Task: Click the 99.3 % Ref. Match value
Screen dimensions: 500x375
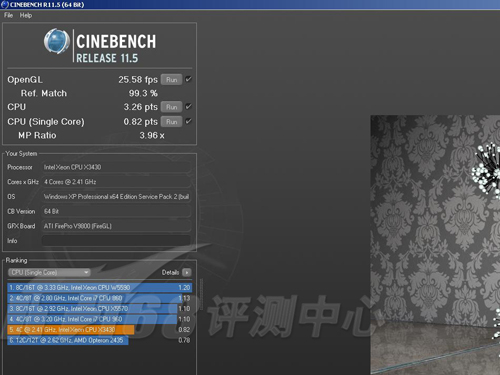Action: (x=143, y=93)
